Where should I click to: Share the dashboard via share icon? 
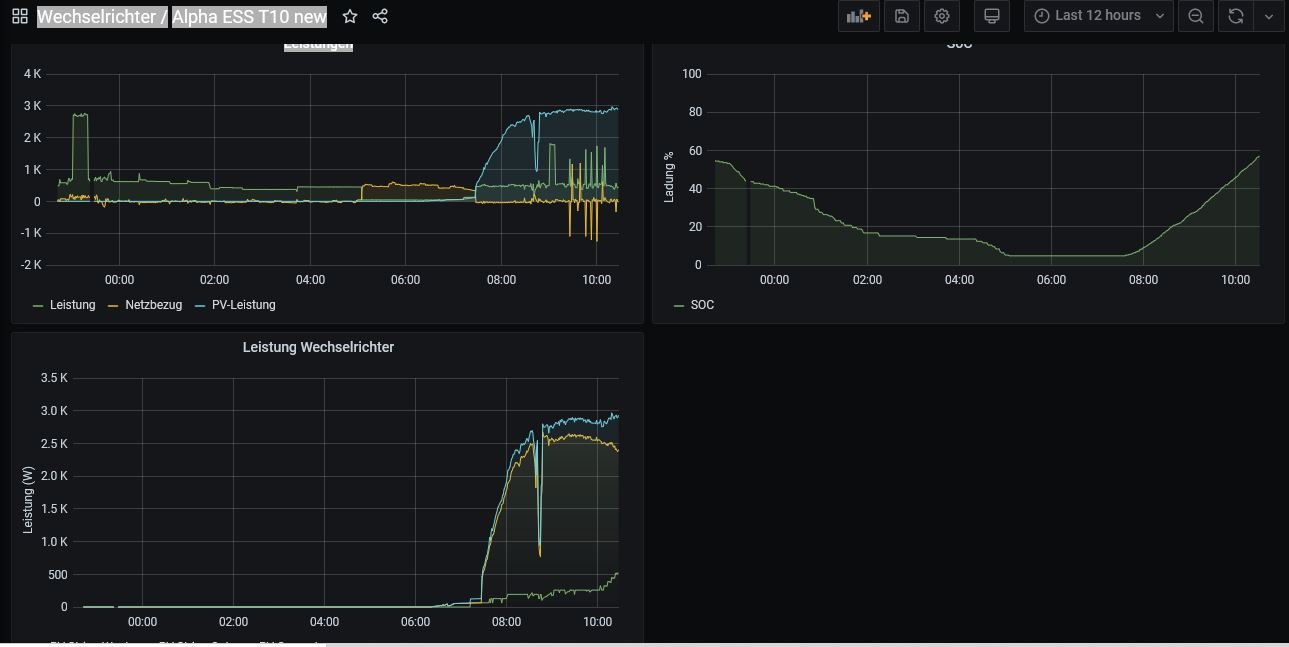380,16
